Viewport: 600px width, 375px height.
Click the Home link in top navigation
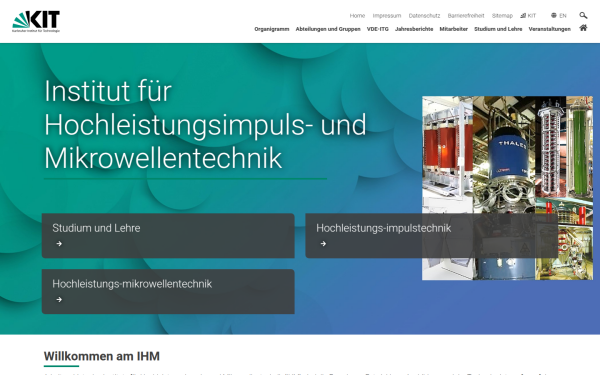pyautogui.click(x=357, y=16)
